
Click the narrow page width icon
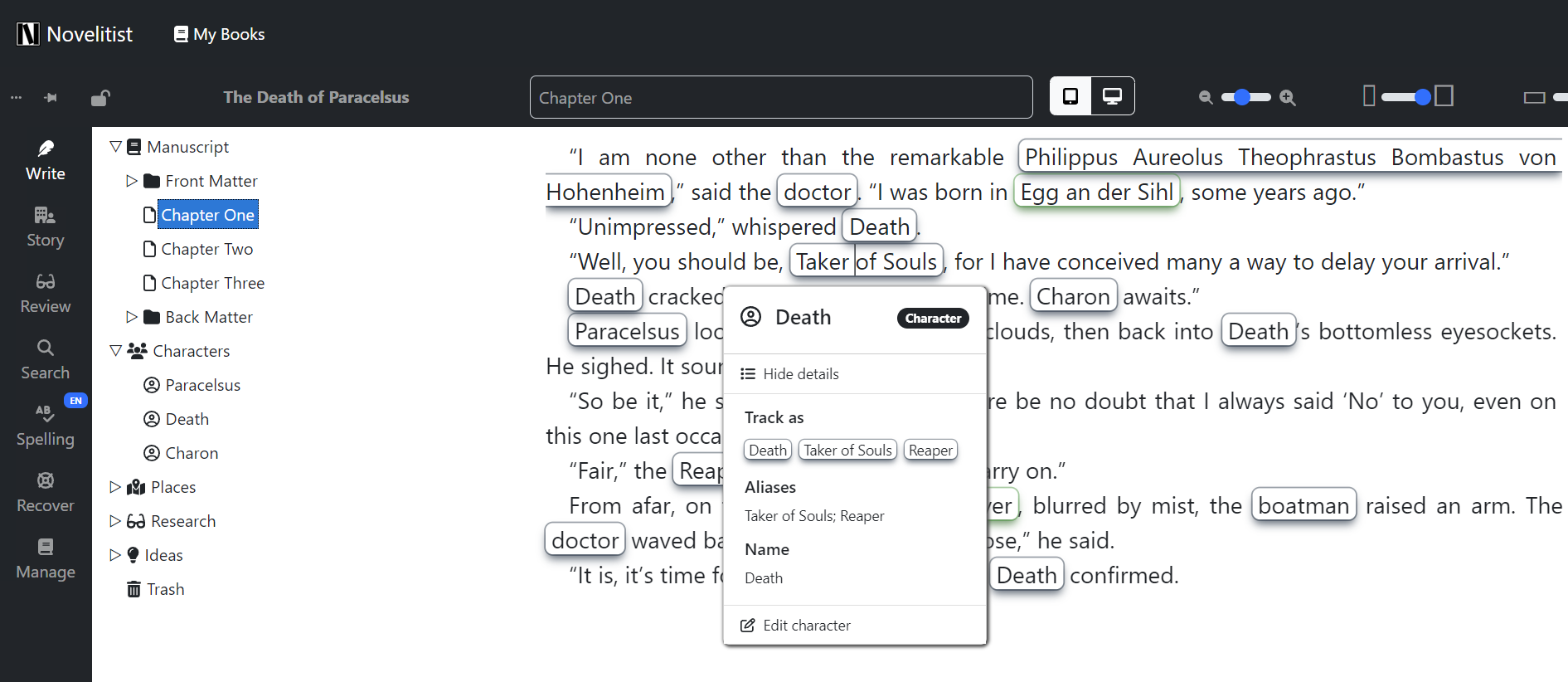click(x=1369, y=96)
